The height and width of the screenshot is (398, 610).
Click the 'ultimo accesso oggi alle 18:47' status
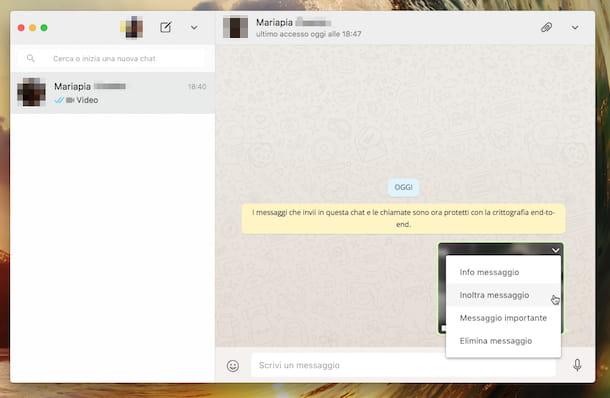(x=309, y=34)
